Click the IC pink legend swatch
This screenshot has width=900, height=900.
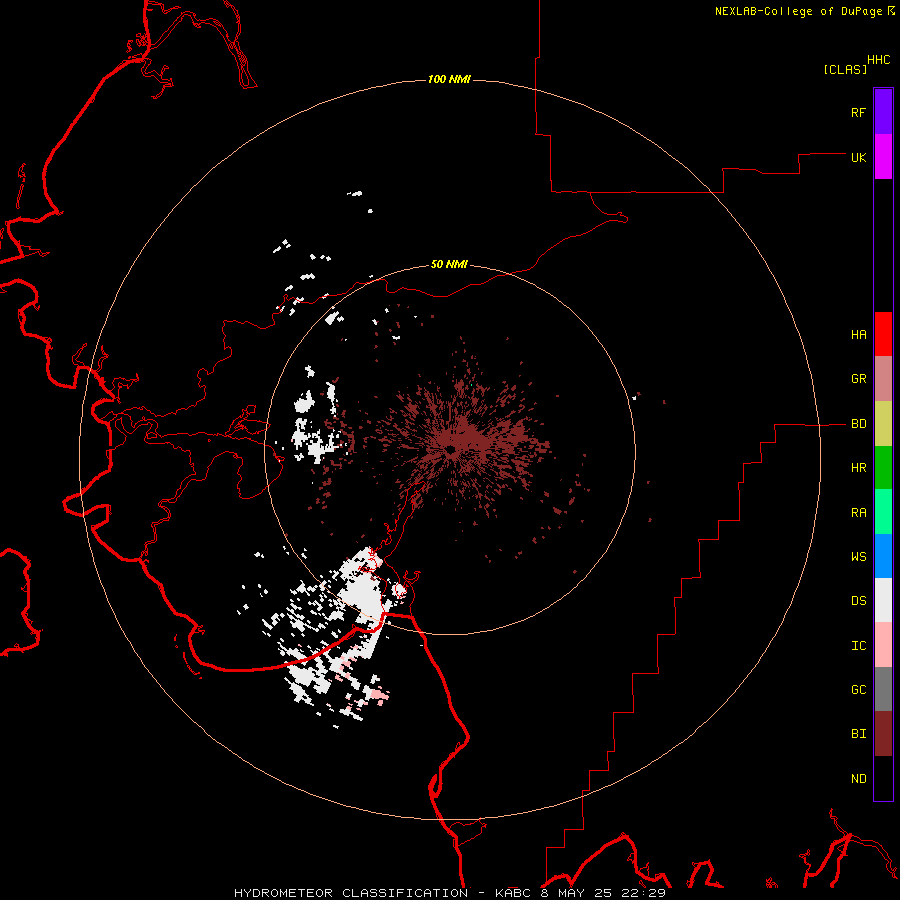883,645
